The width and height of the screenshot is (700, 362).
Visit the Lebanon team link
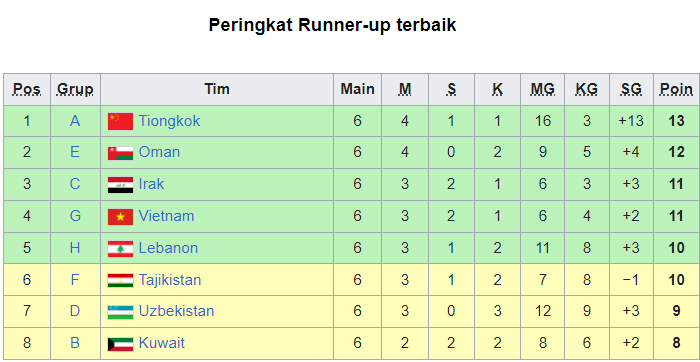point(168,248)
